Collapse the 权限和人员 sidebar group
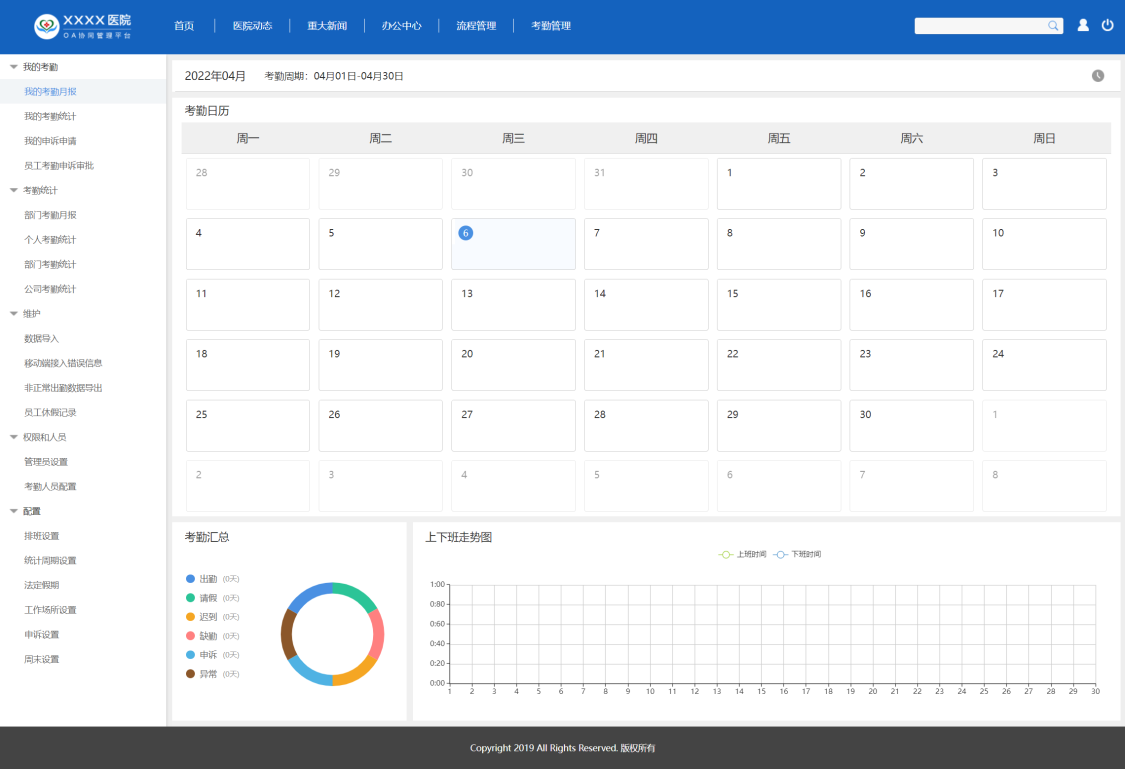Screen dimensions: 1125x769 [x=14, y=437]
